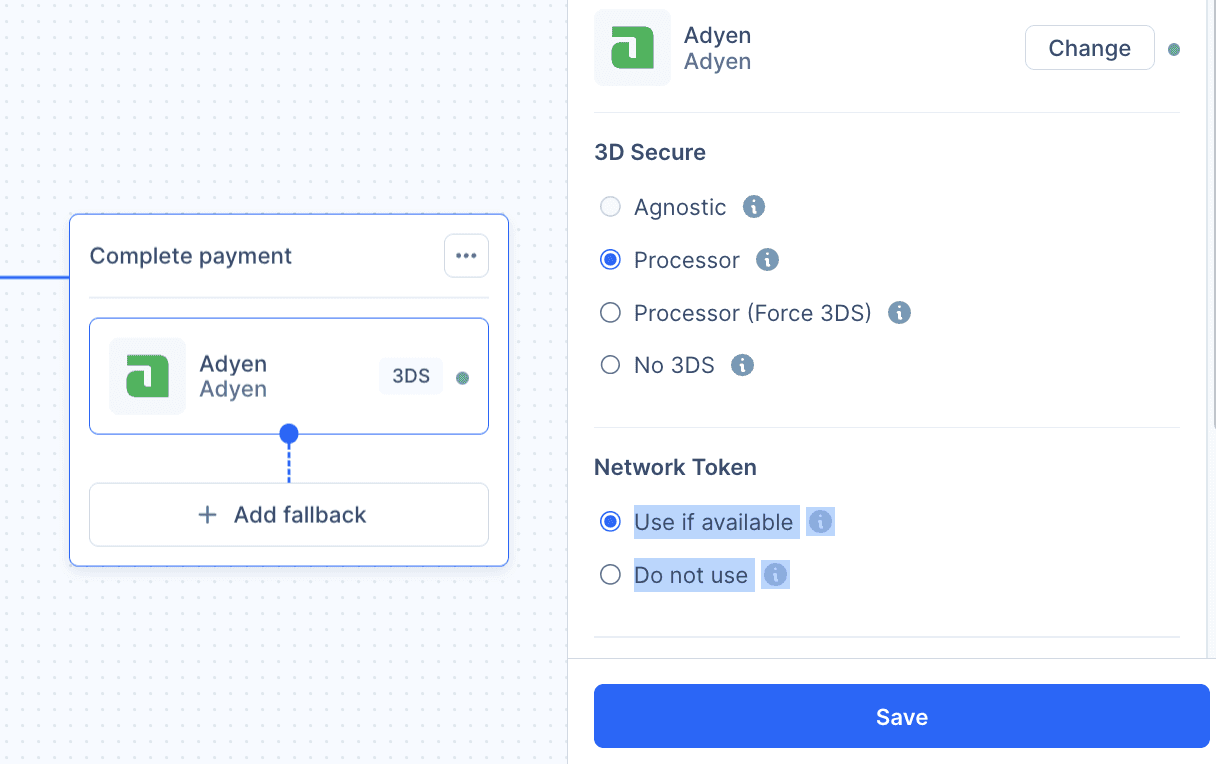Select the No 3DS radio option
Screen dimensions: 1216x764
(610, 365)
